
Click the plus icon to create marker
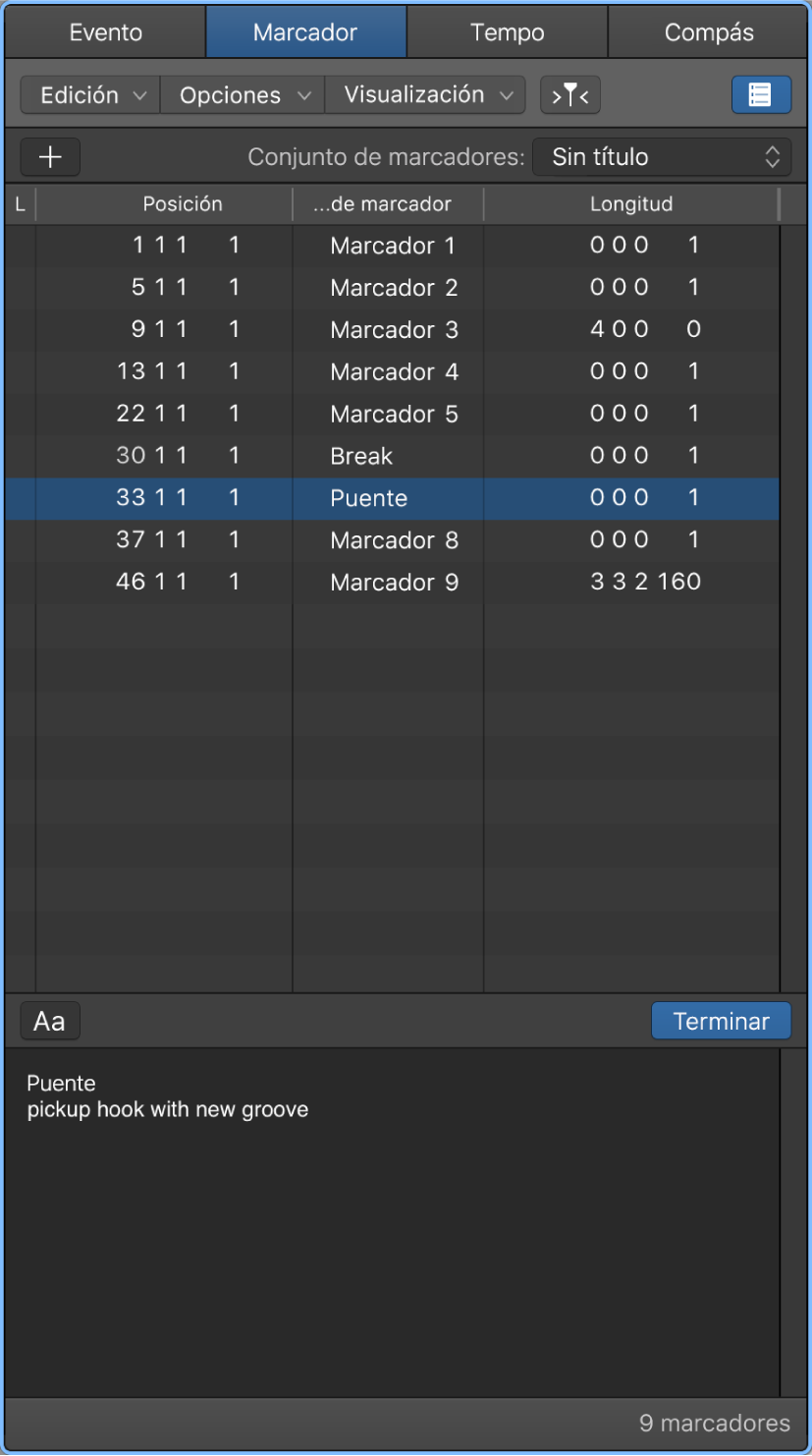(50, 157)
